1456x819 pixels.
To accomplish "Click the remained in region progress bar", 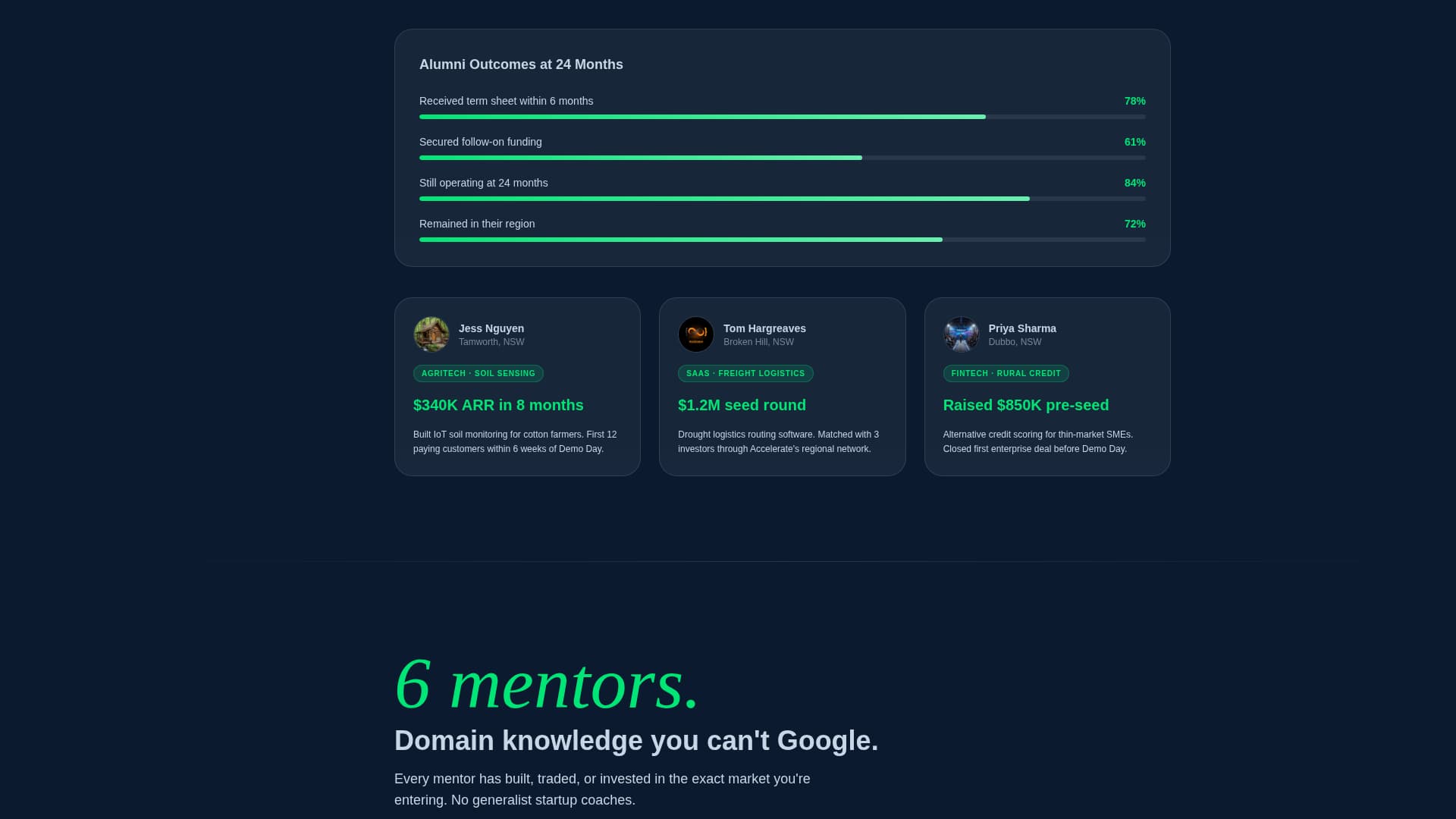I will (782, 240).
